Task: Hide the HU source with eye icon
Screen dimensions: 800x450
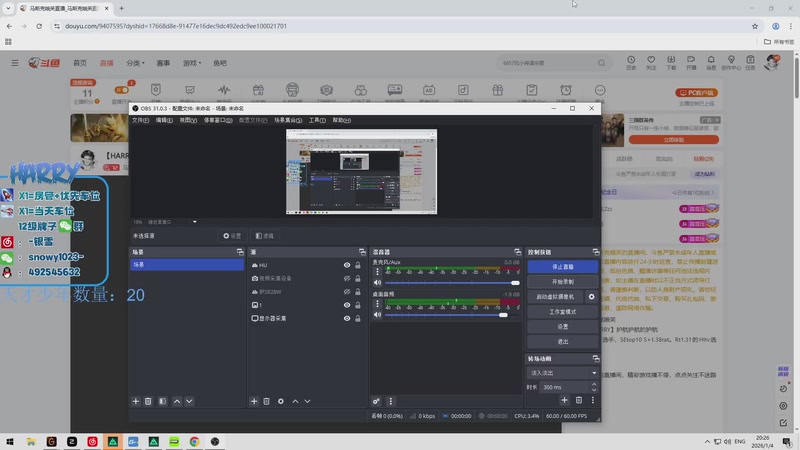Action: point(347,265)
